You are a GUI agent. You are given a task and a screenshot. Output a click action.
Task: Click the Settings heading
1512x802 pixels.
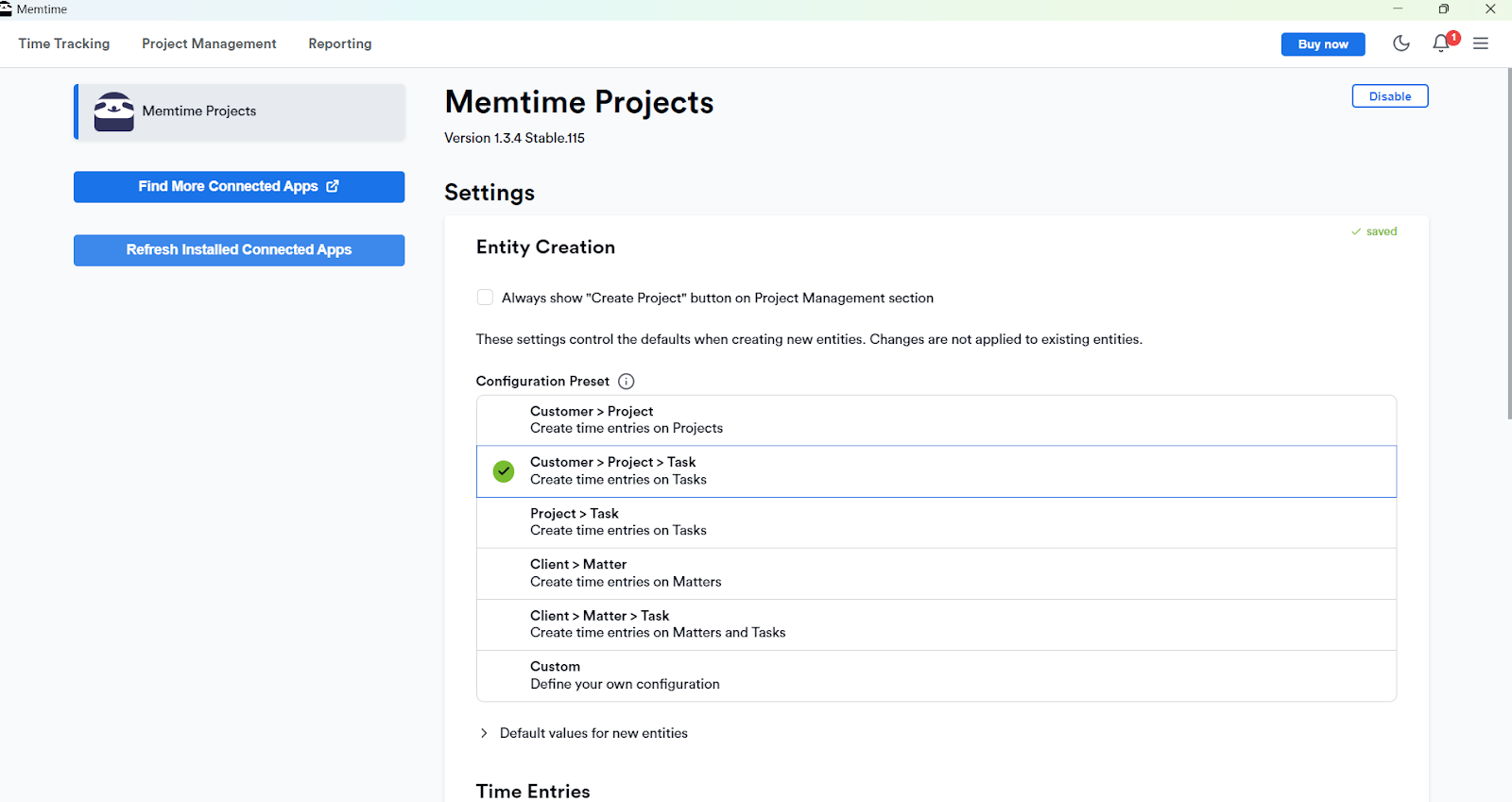[x=490, y=193]
